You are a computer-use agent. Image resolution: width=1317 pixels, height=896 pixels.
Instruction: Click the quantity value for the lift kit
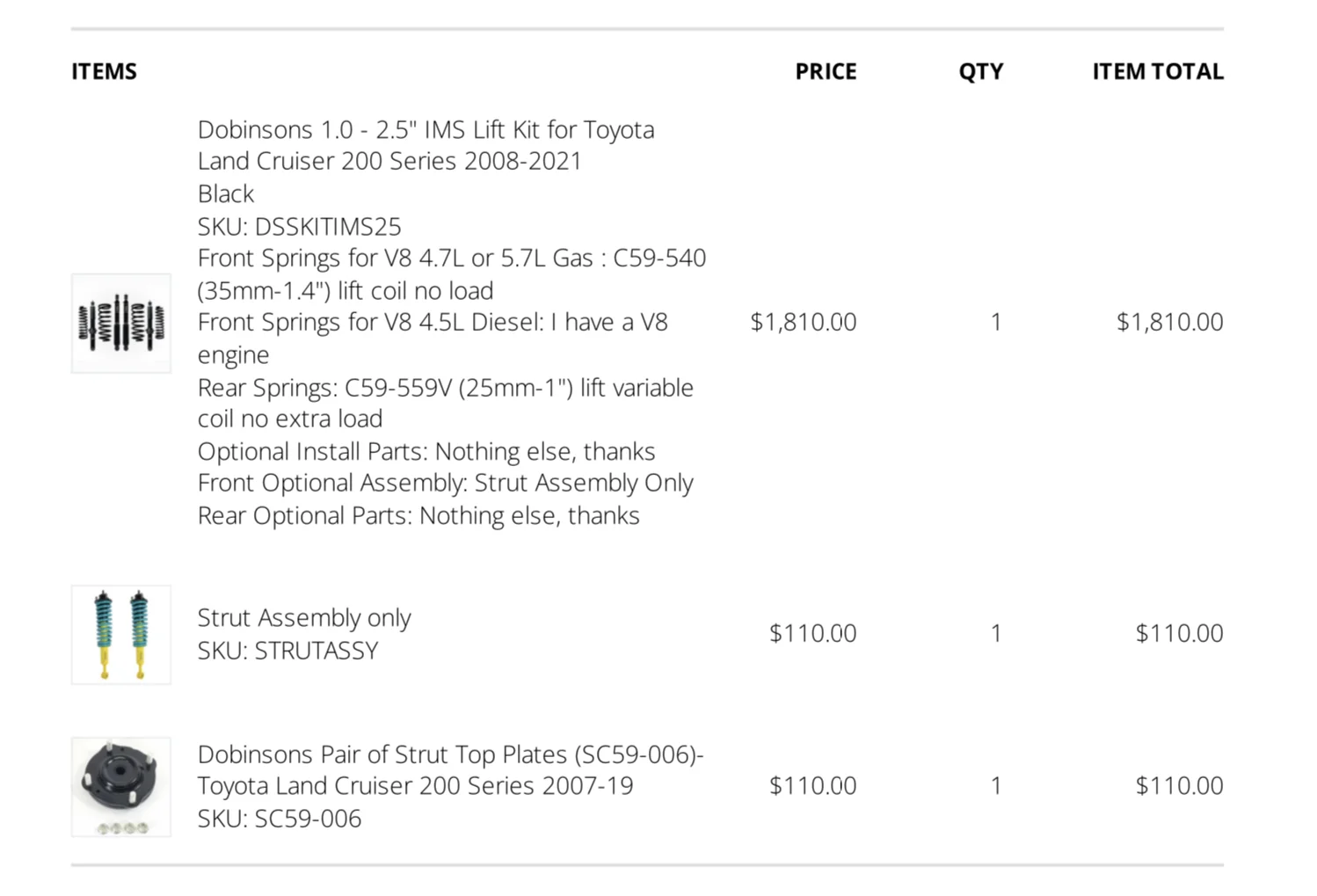point(995,322)
